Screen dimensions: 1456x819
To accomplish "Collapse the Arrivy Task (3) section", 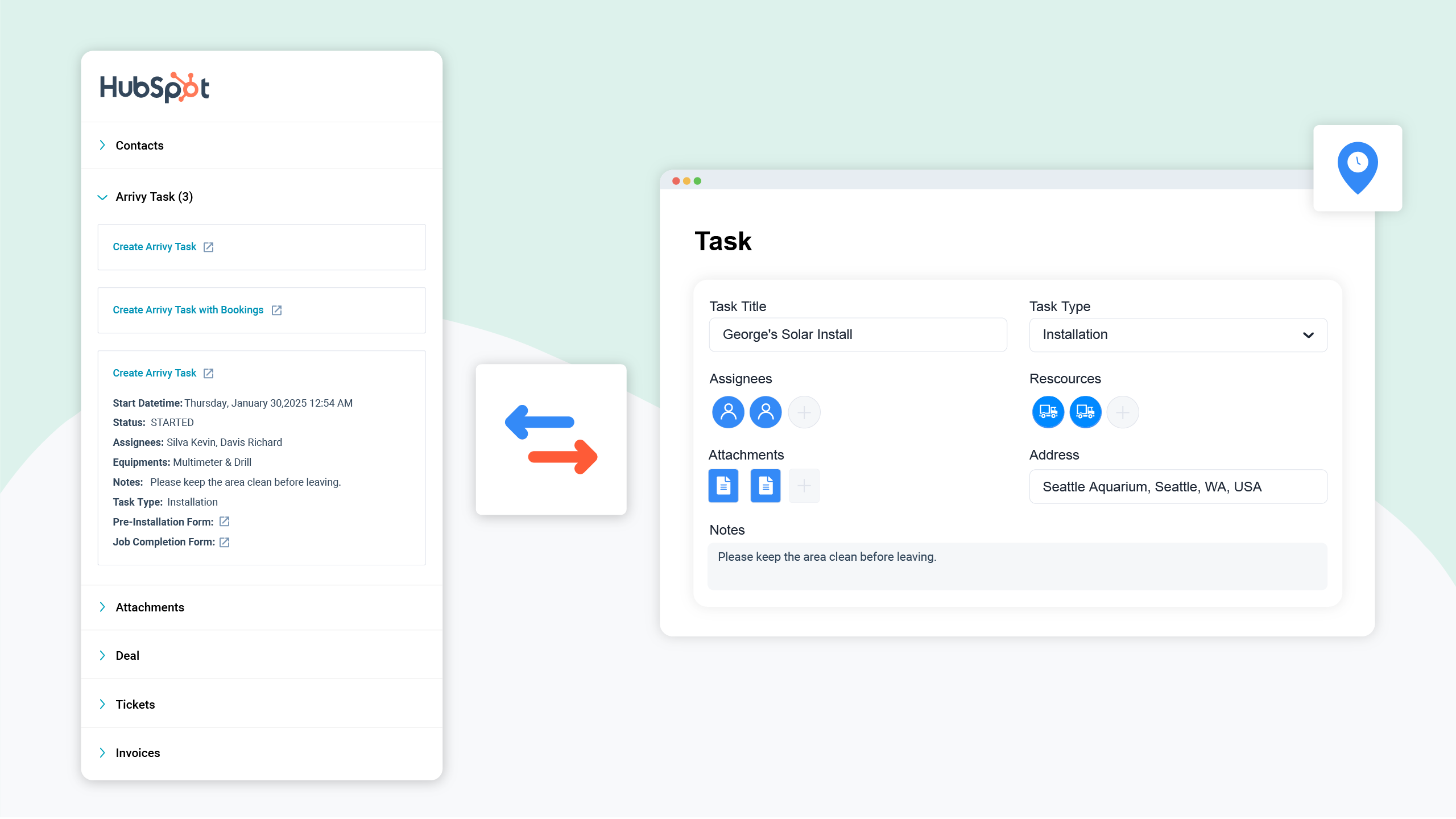I will (x=102, y=197).
